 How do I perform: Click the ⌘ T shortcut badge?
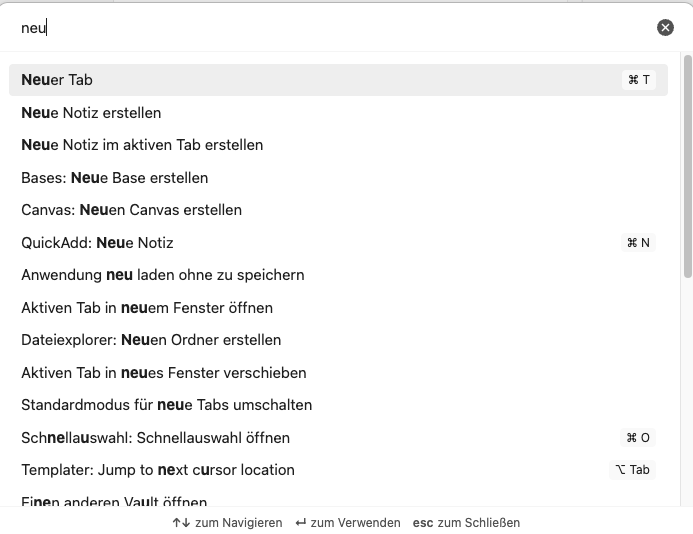638,80
